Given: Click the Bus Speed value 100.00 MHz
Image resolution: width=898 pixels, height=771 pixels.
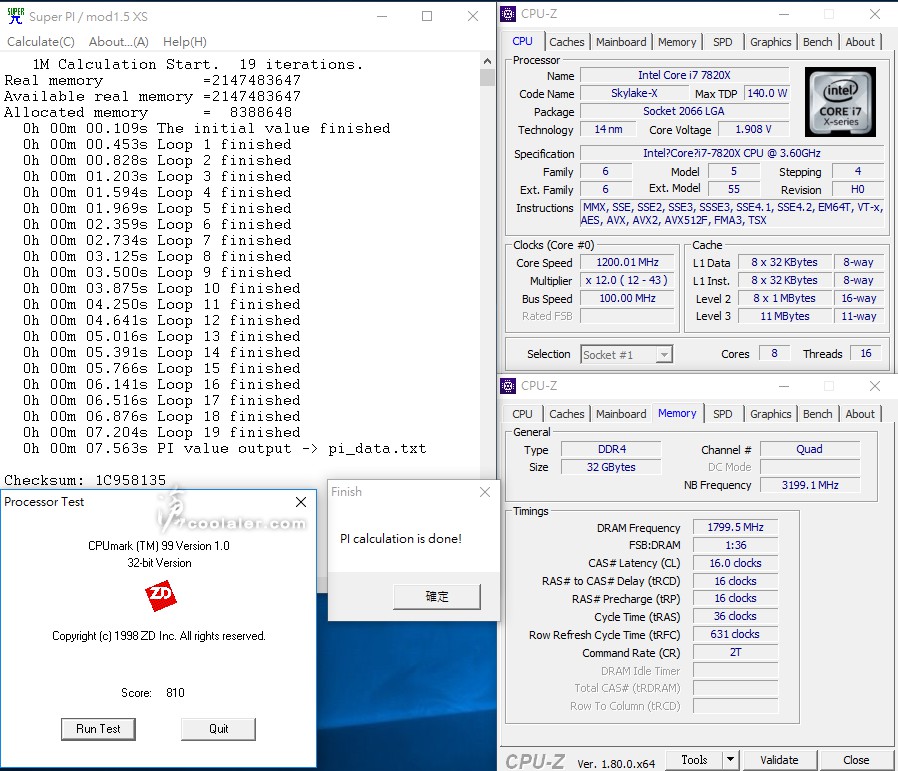Looking at the screenshot, I should click(627, 298).
